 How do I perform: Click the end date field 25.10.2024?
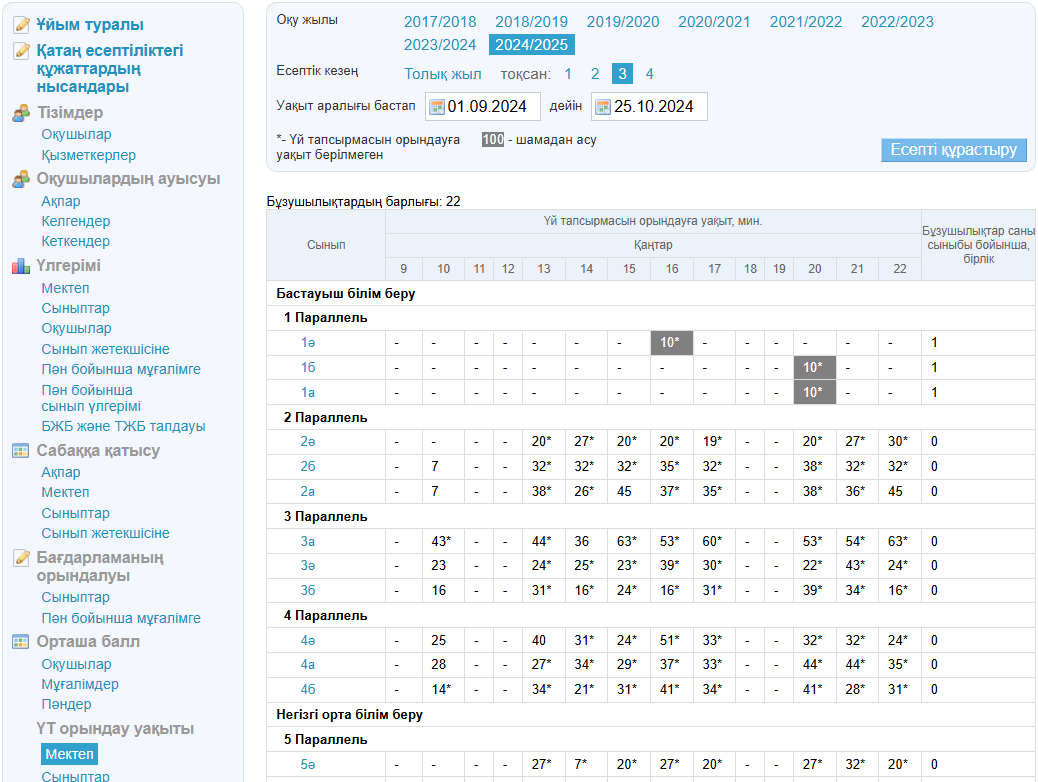click(x=657, y=107)
